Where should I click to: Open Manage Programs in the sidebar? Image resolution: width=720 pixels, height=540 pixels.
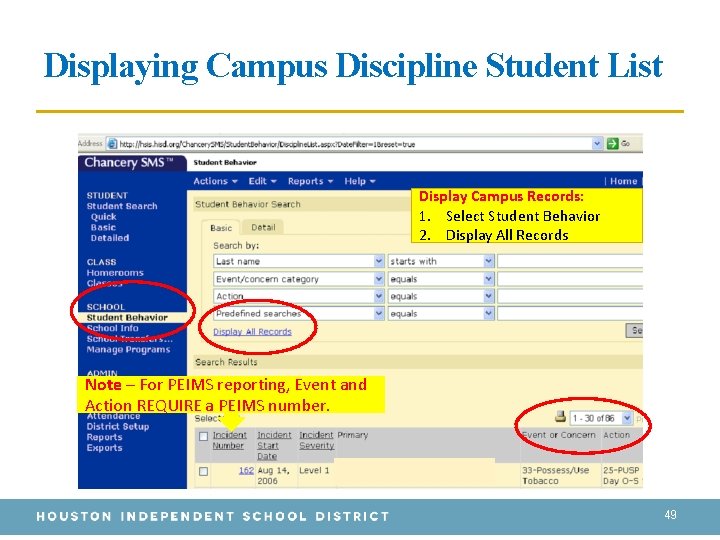click(128, 349)
